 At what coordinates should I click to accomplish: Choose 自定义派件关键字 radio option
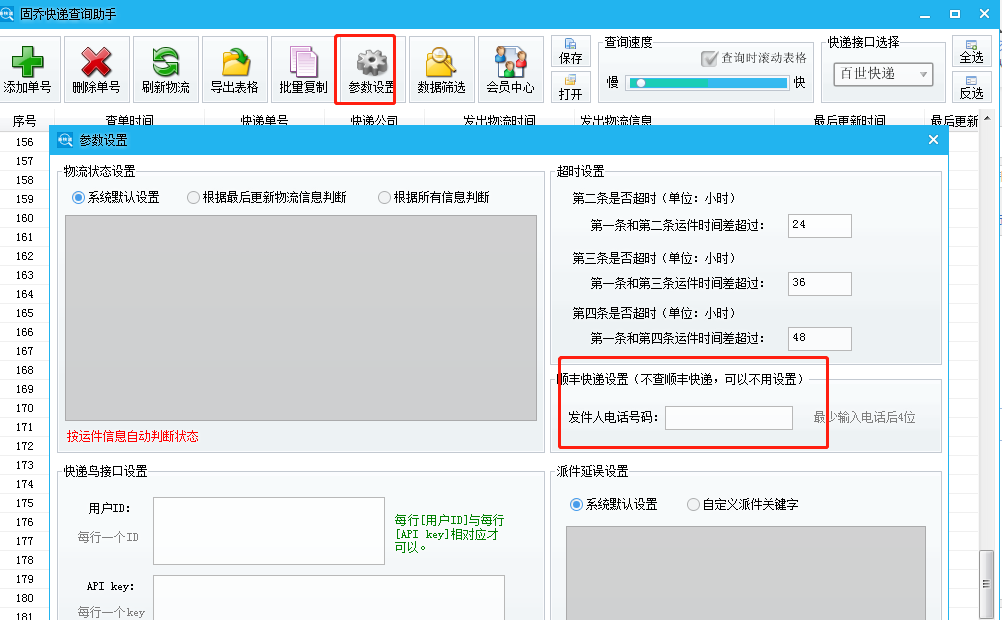tap(694, 505)
